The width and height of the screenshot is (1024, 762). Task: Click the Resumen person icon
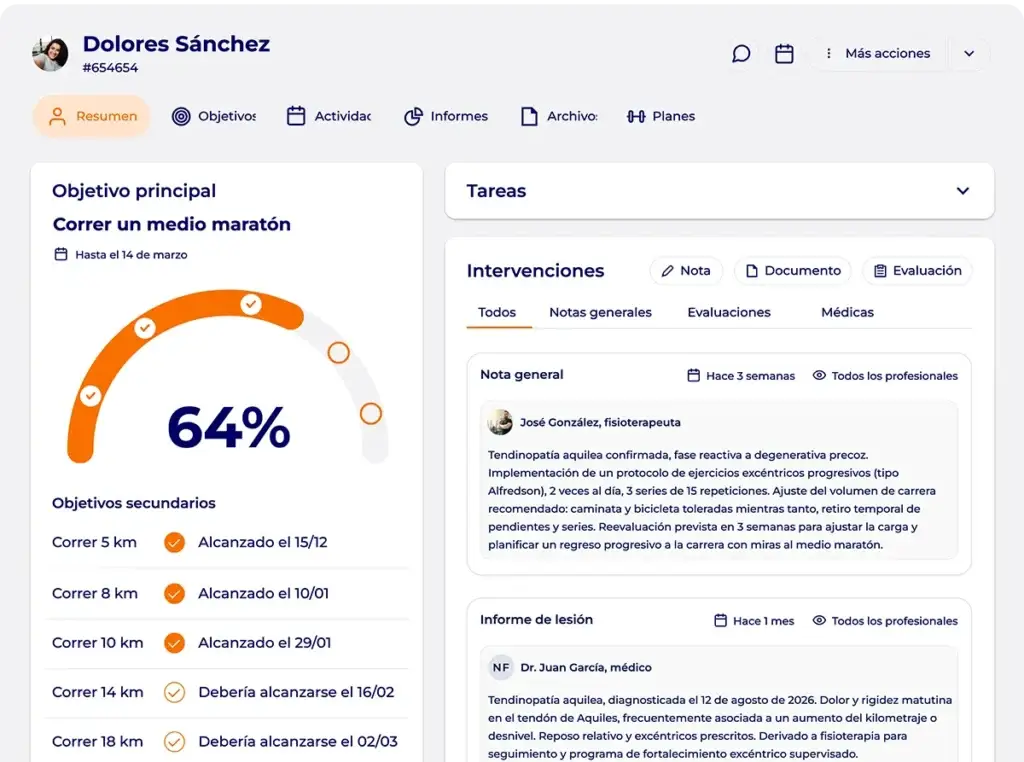(57, 116)
